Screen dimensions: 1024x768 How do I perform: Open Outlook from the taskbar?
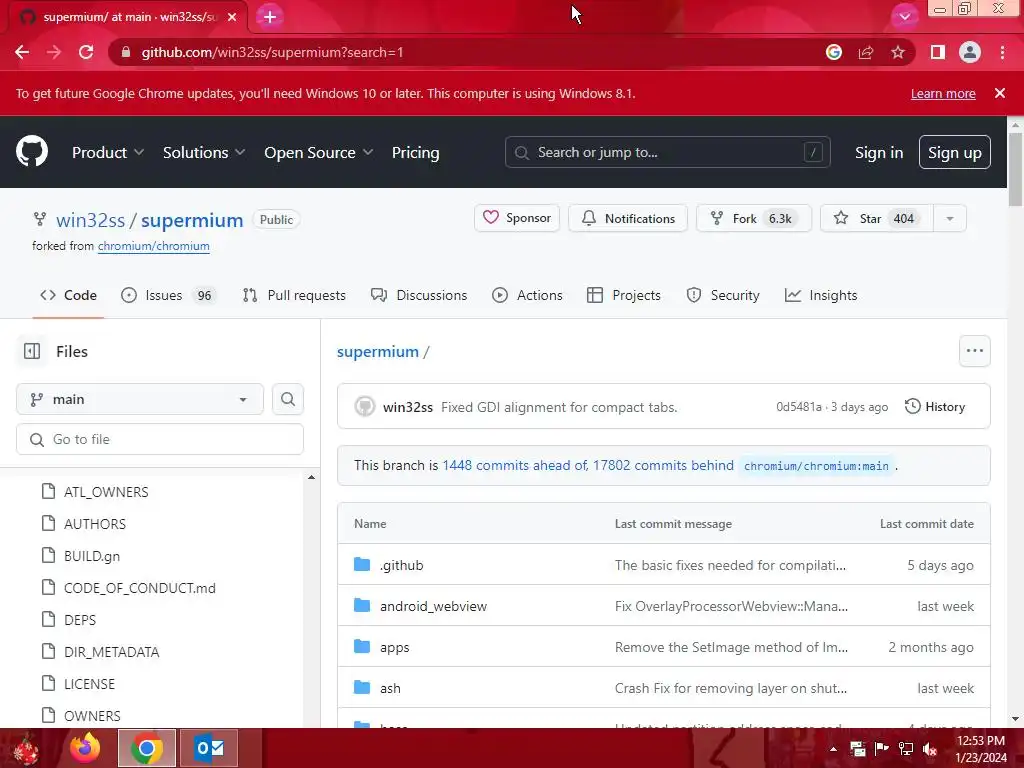pyautogui.click(x=209, y=748)
